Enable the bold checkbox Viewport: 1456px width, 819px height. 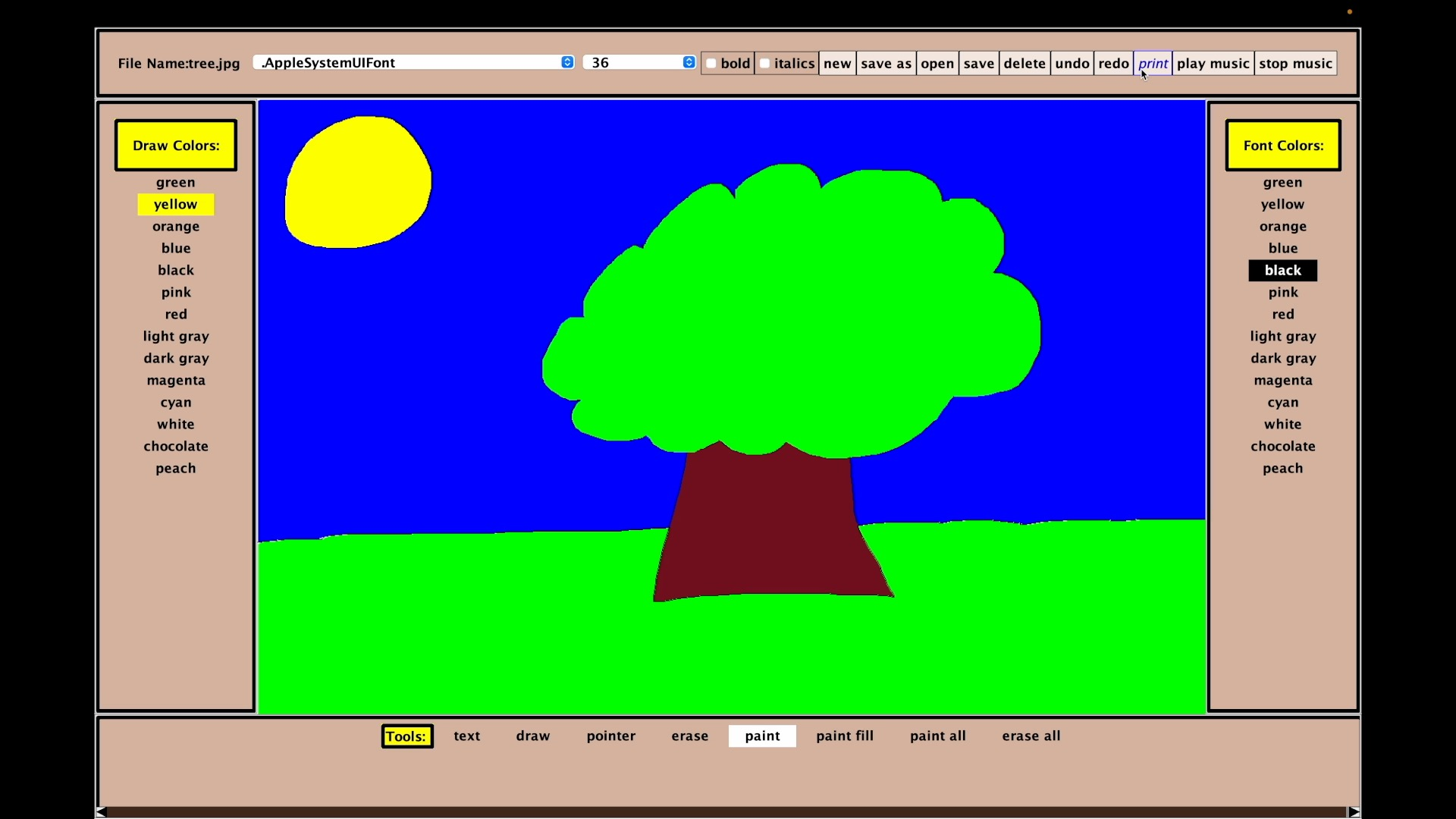point(711,64)
